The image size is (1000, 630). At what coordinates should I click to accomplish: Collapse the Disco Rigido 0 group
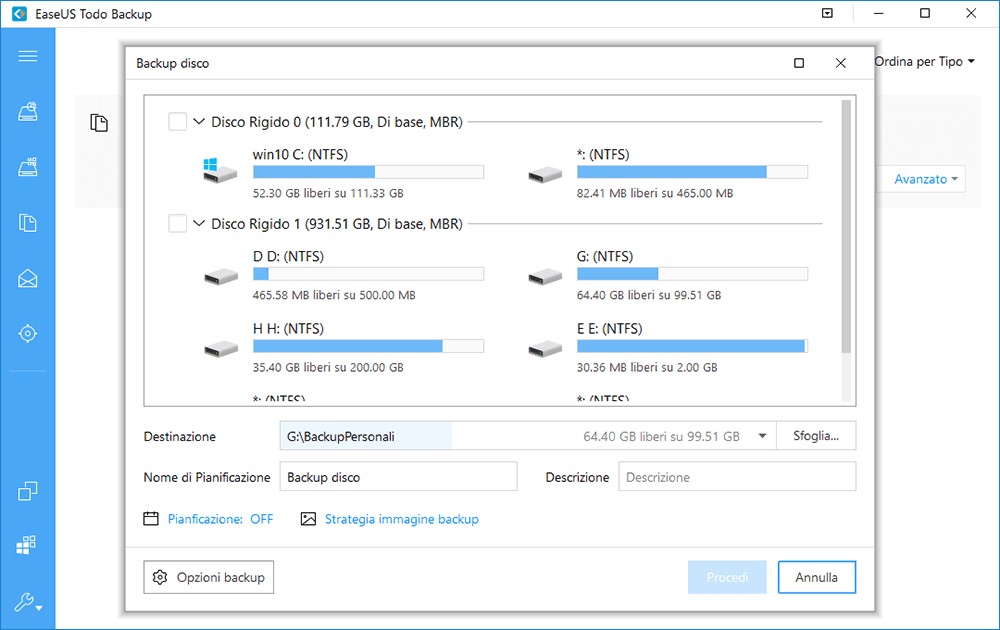click(199, 121)
